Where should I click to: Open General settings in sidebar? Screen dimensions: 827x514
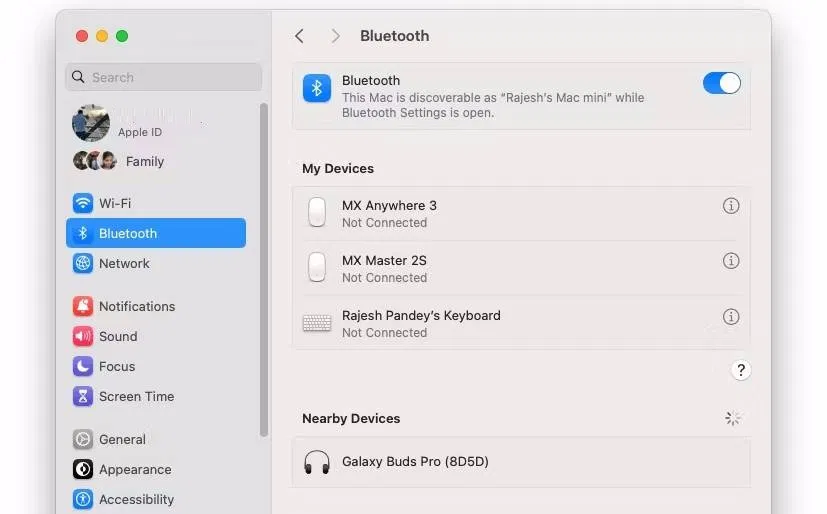coord(156,439)
